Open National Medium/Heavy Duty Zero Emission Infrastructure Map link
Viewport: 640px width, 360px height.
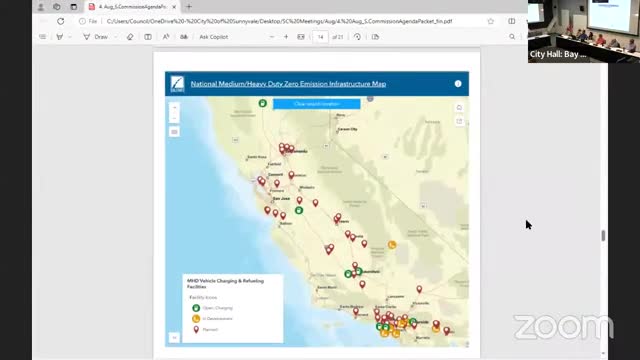click(x=288, y=84)
